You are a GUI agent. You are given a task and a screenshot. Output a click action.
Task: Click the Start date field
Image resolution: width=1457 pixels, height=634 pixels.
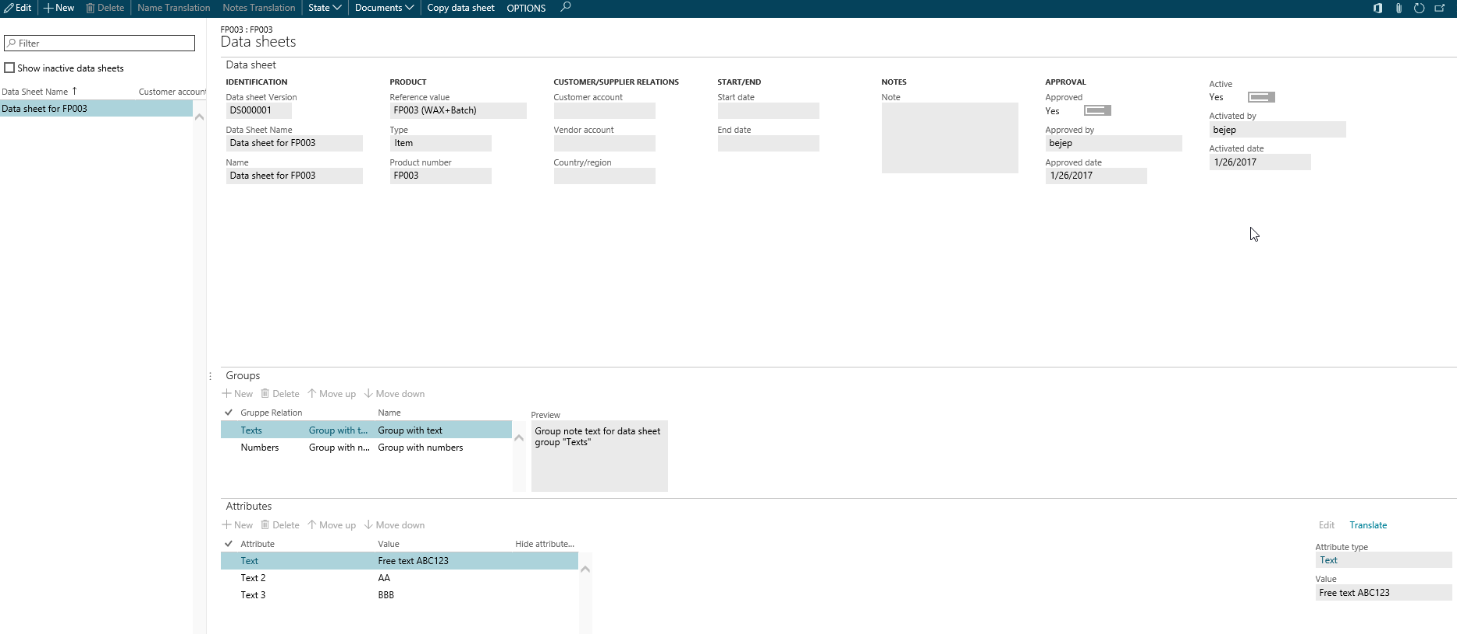tap(769, 111)
